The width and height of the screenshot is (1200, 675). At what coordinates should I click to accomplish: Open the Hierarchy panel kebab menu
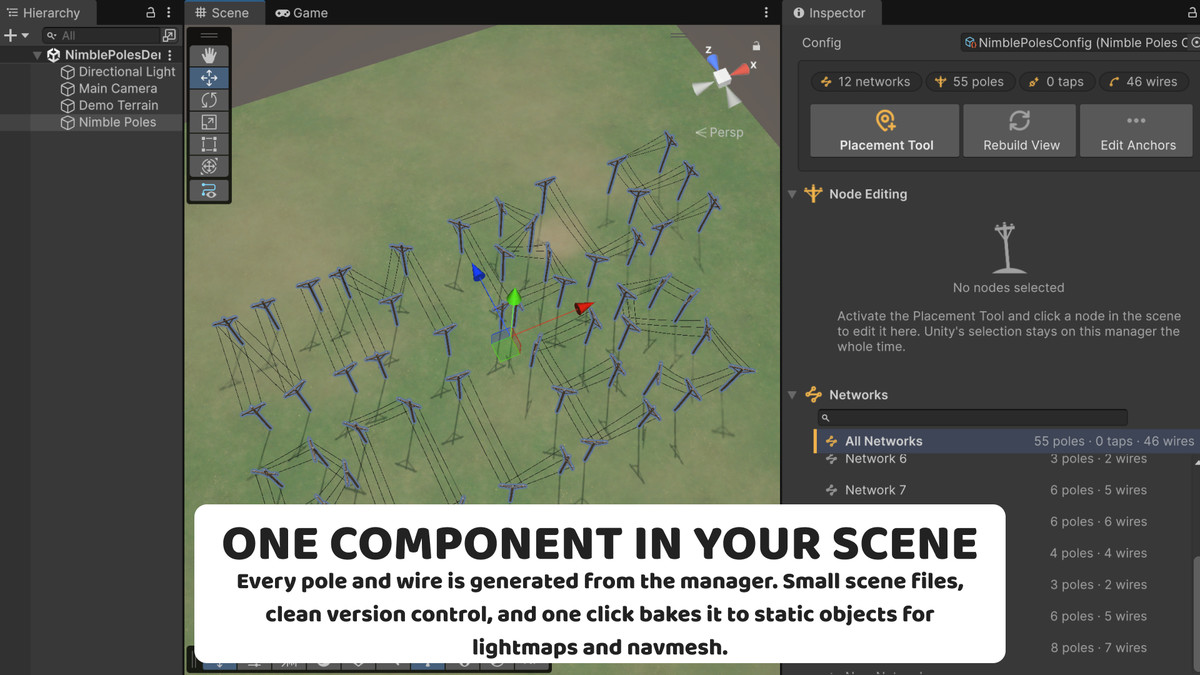click(x=169, y=13)
